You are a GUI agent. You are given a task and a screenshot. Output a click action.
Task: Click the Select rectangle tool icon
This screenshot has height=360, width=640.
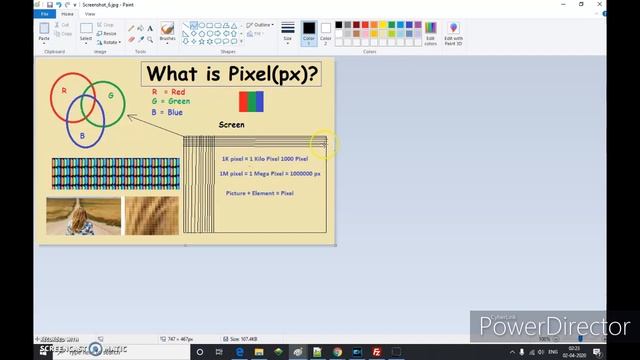[x=86, y=29]
